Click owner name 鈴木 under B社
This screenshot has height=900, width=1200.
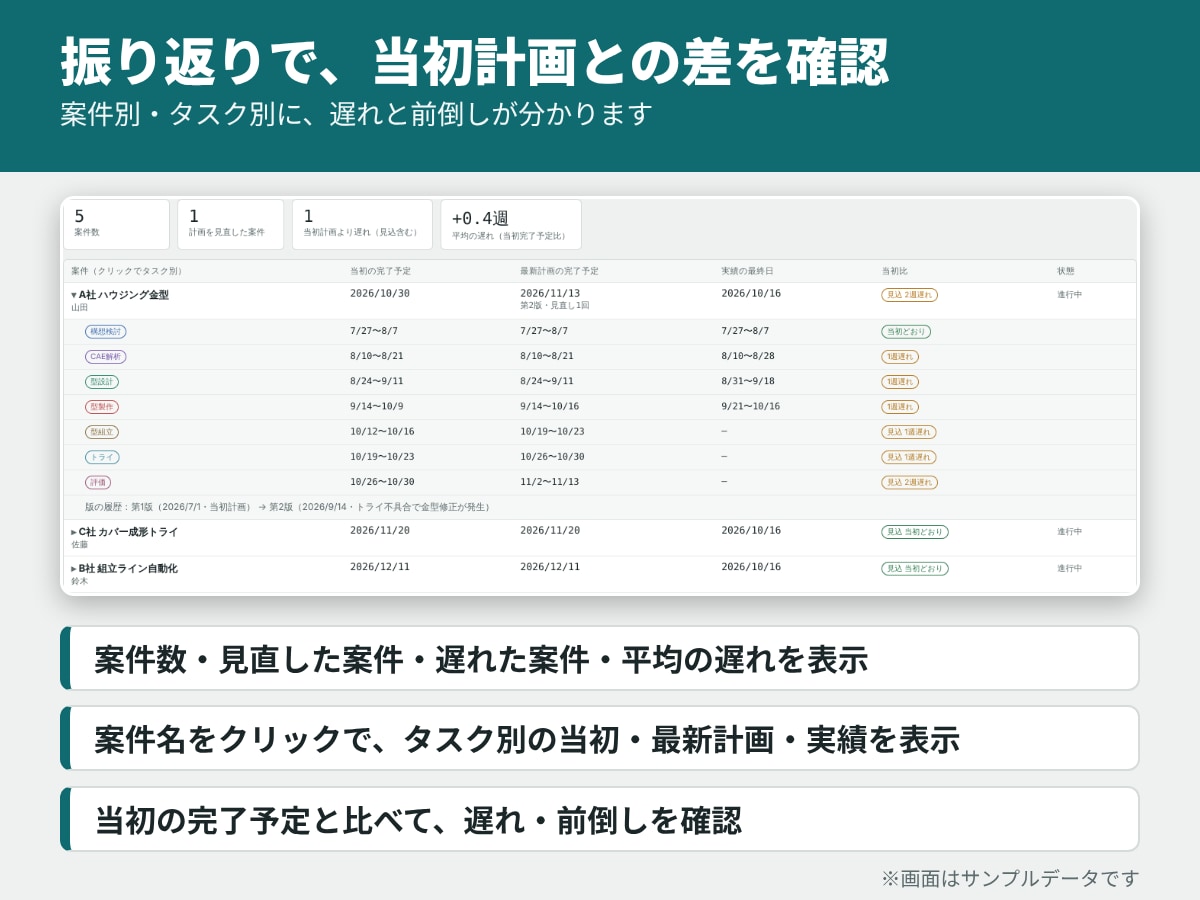click(79, 581)
